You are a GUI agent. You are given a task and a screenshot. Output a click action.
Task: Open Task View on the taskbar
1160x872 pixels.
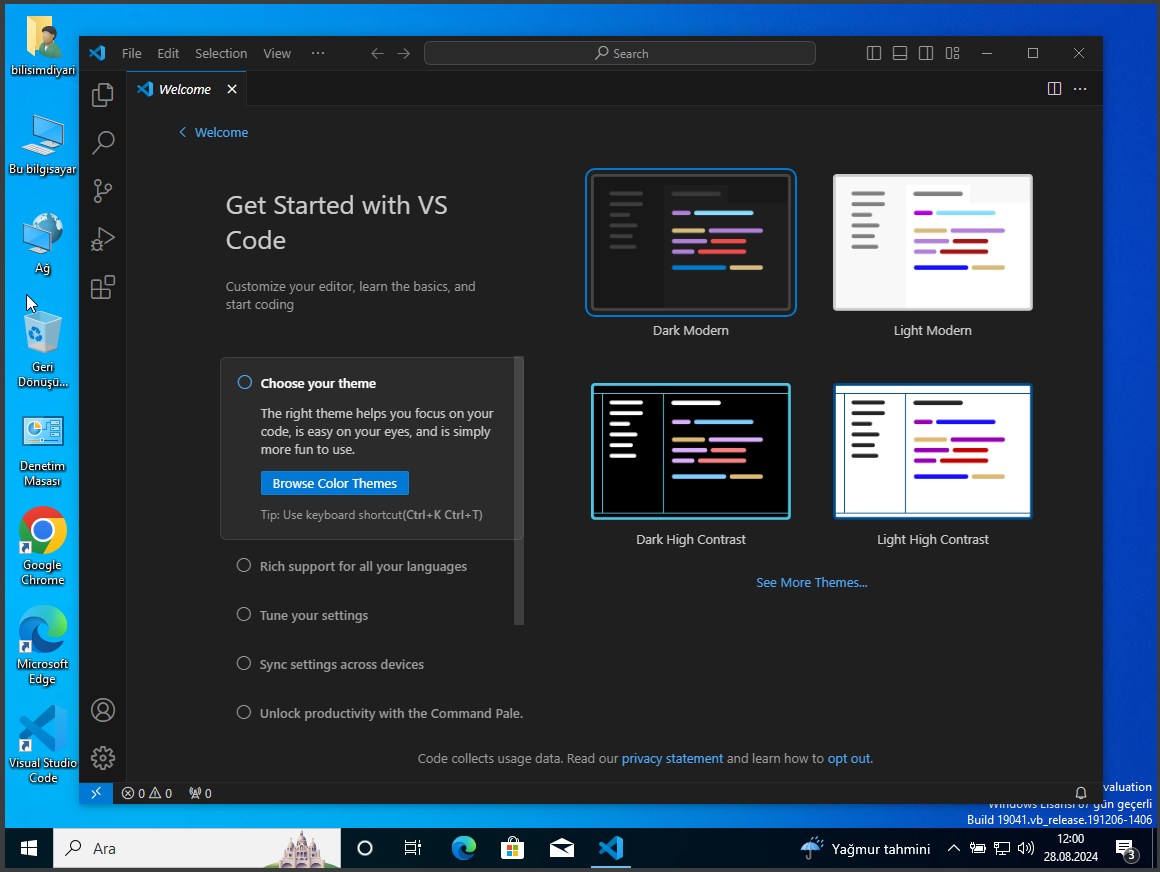(412, 848)
